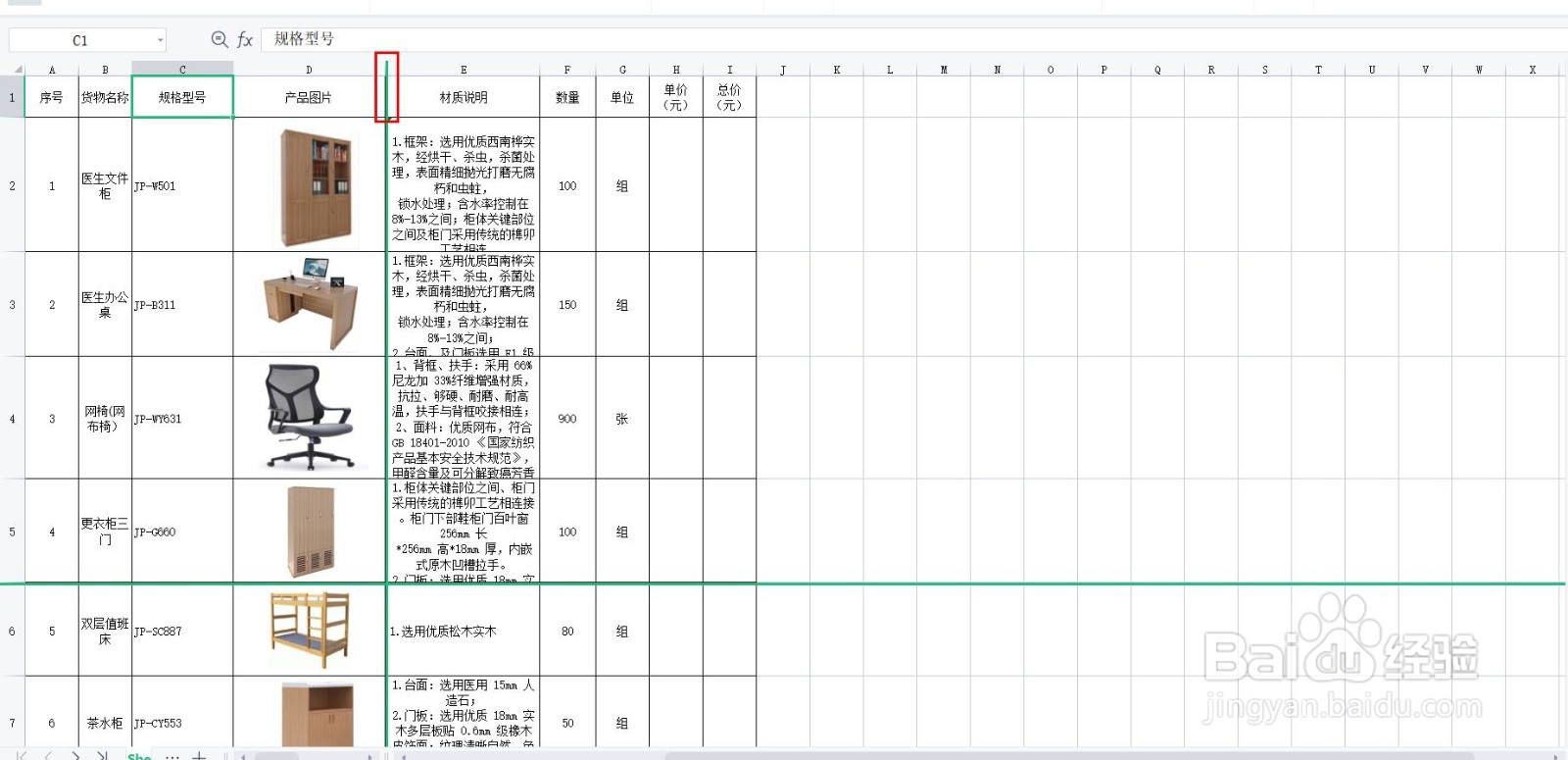Screen dimensions: 1568x760
Task: Click cell with header 序号
Action: pyautogui.click(x=52, y=97)
